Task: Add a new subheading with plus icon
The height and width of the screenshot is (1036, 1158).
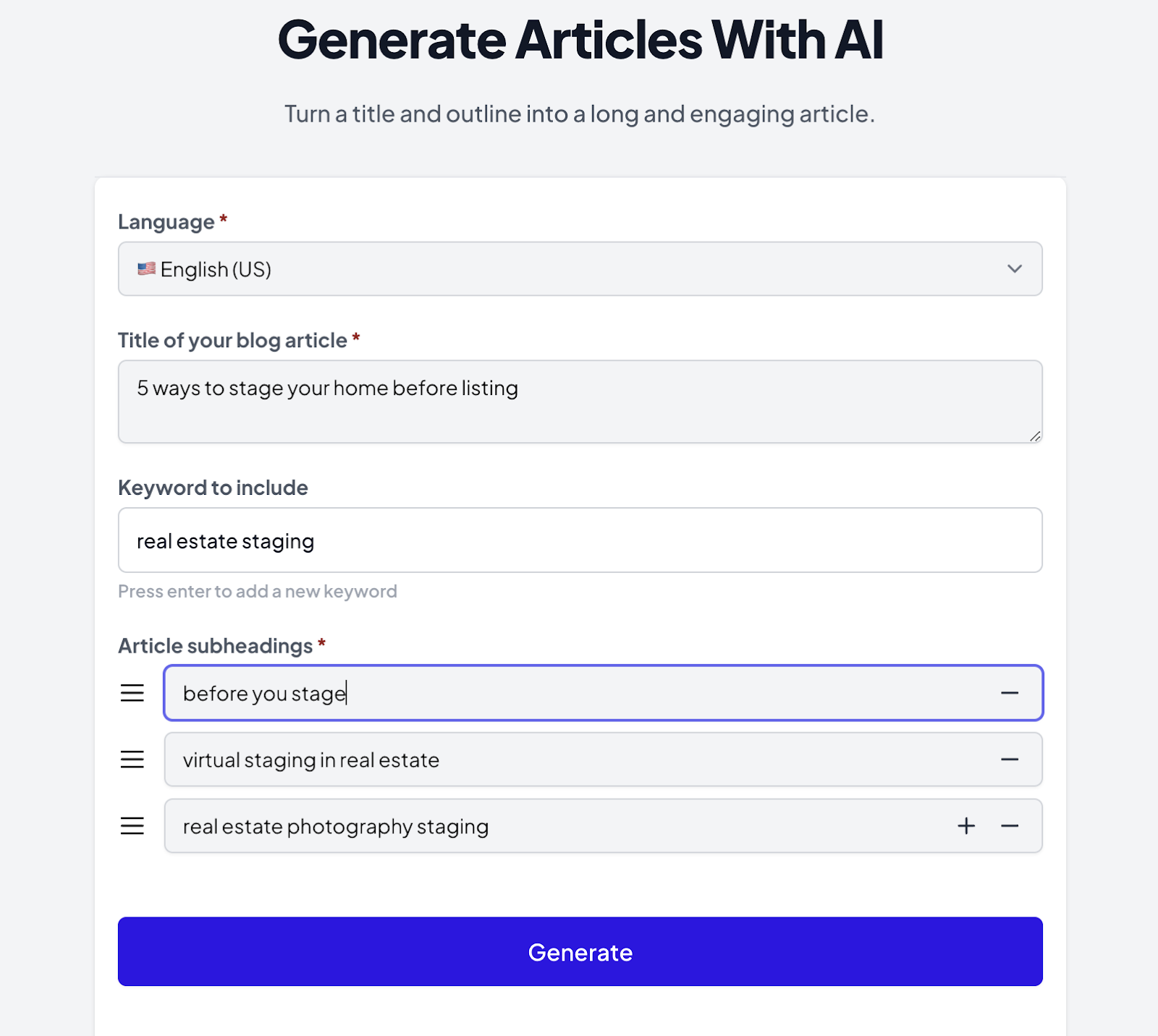Action: click(x=966, y=826)
